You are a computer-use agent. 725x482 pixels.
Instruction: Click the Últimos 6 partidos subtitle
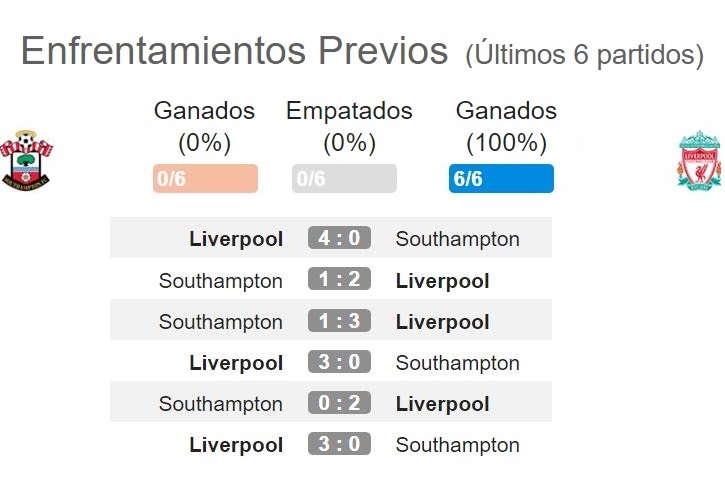click(x=584, y=54)
